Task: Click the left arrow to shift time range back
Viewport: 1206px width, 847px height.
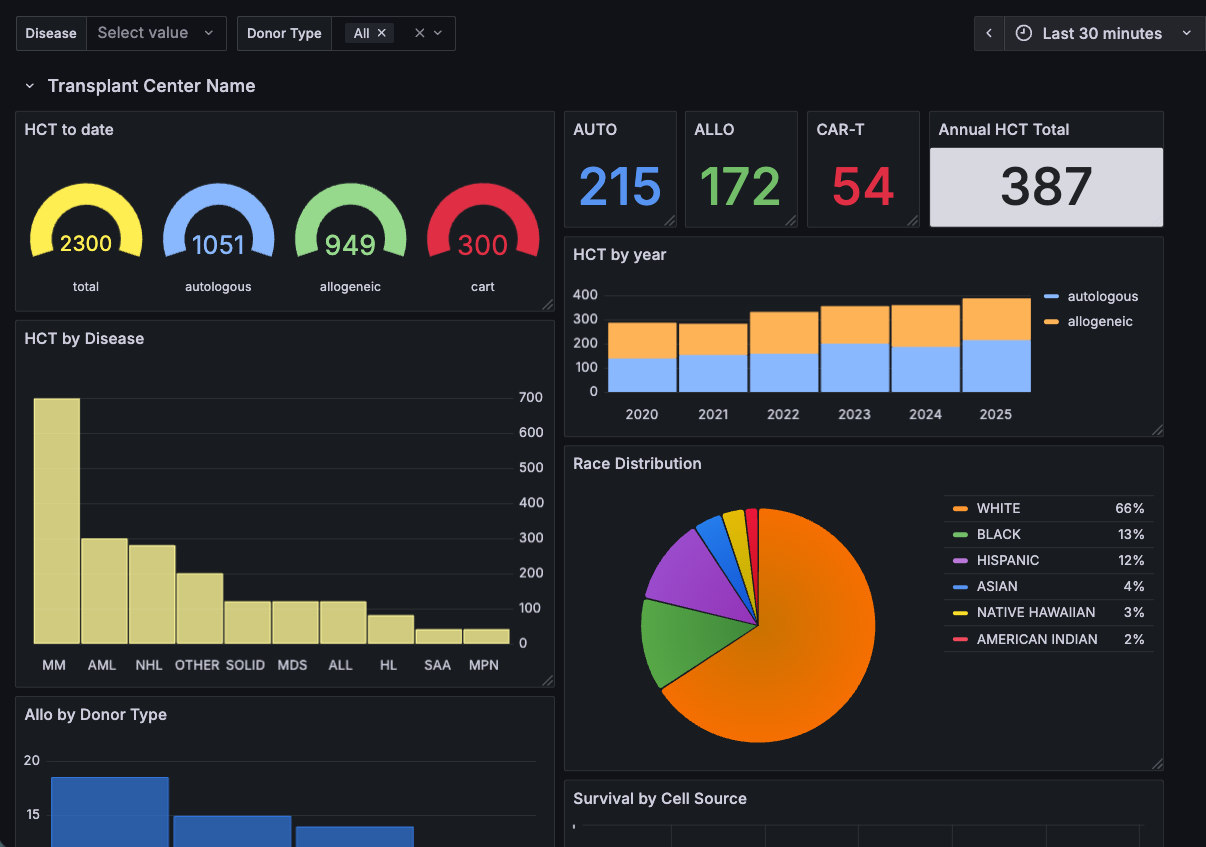Action: coord(989,32)
